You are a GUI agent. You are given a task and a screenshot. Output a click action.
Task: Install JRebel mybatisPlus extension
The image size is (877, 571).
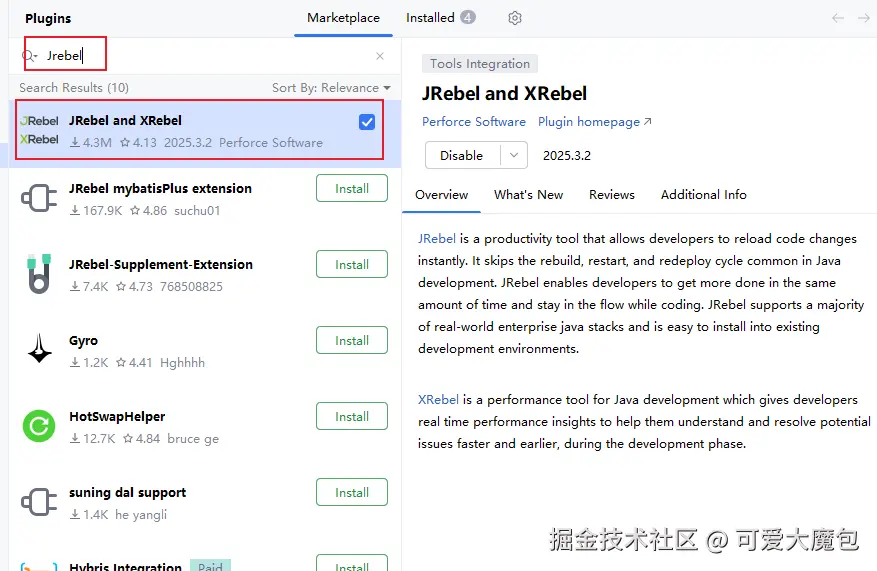pos(352,188)
